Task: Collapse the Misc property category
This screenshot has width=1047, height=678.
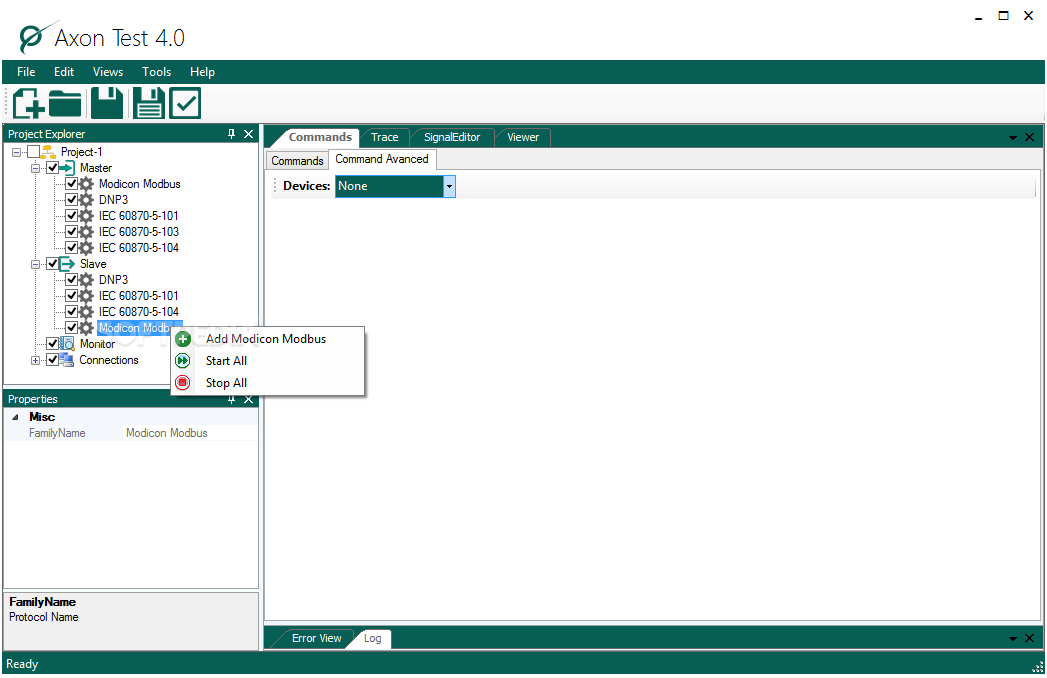Action: click(15, 417)
